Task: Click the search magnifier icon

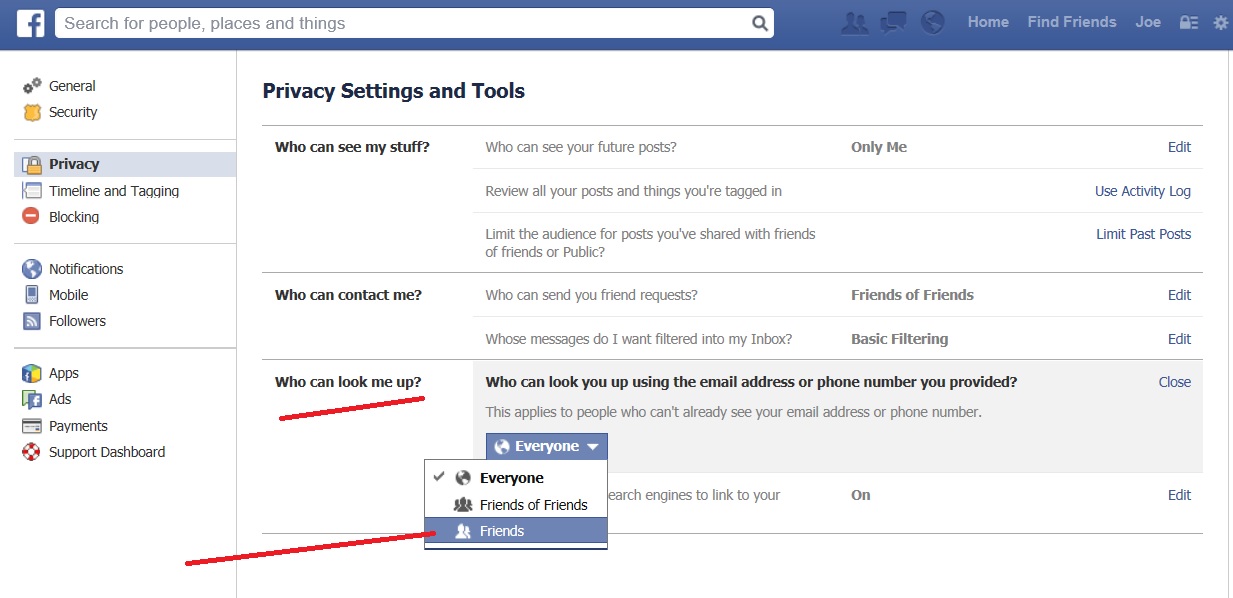Action: (761, 23)
